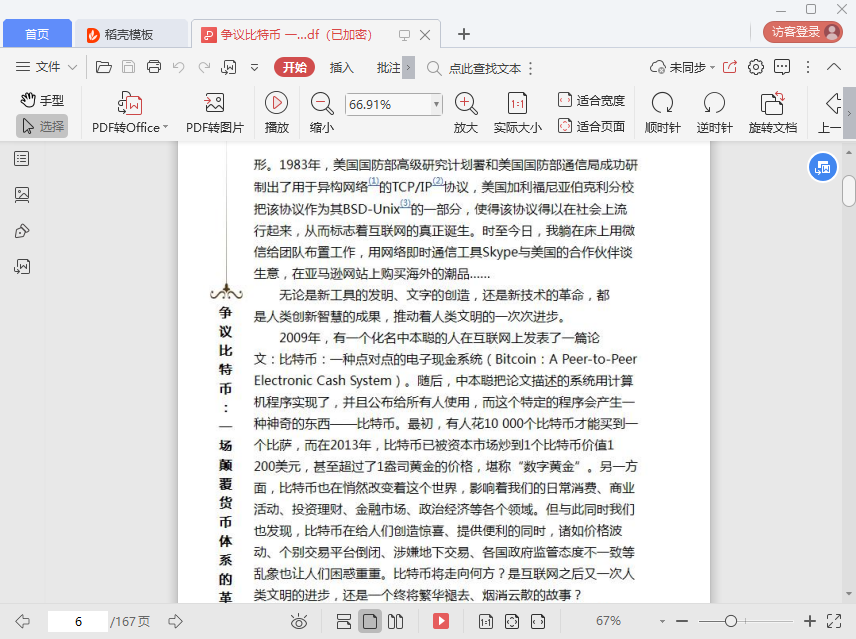Click the zoom slider in status bar

[x=731, y=621]
